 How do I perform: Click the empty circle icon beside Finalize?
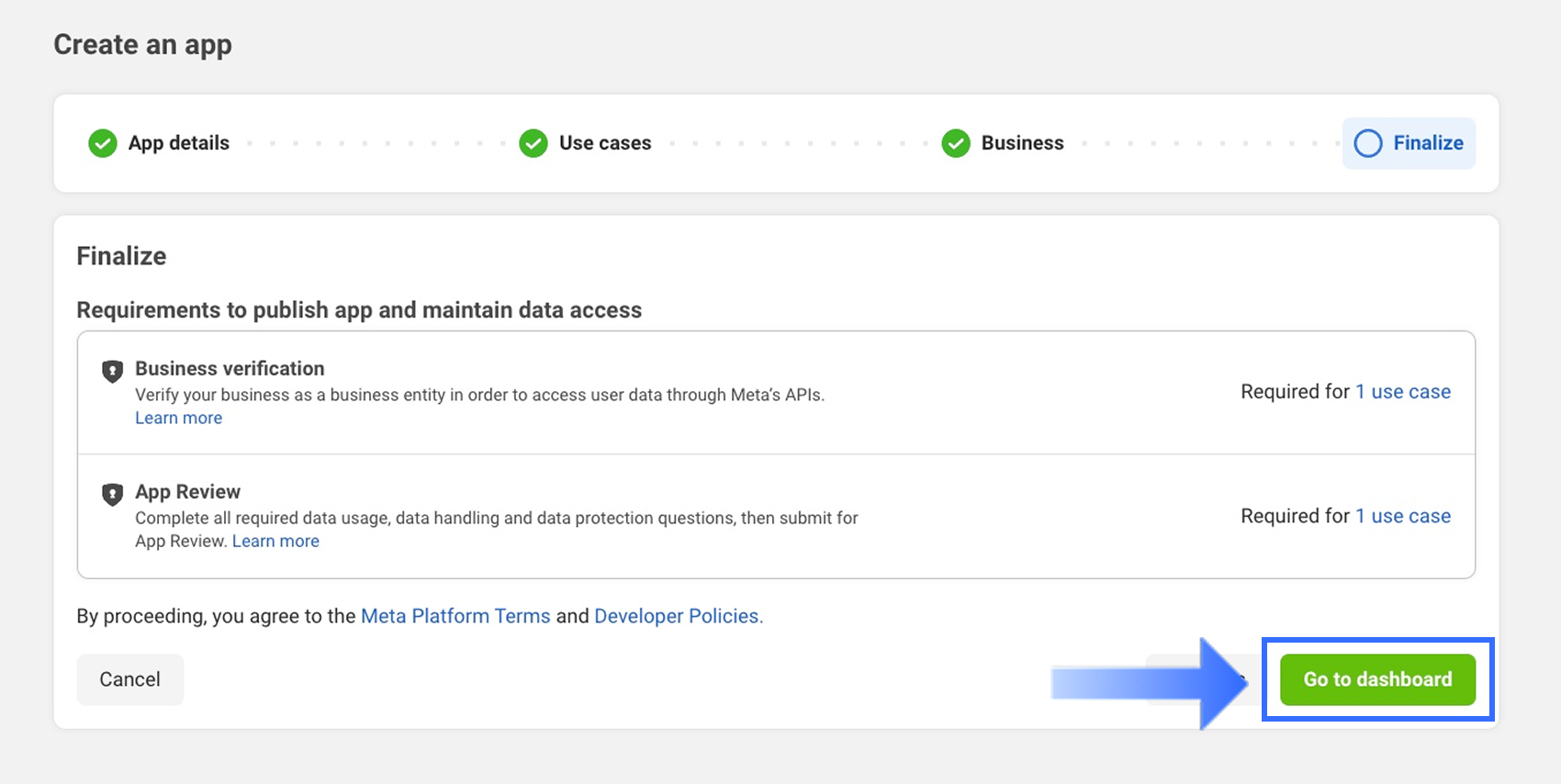pos(1367,143)
